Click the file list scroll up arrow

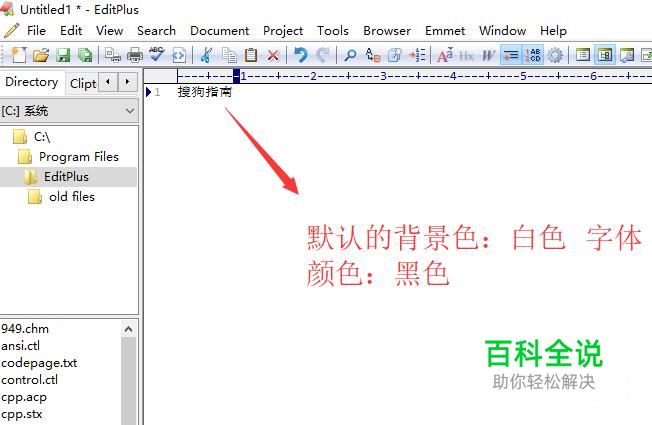[128, 329]
